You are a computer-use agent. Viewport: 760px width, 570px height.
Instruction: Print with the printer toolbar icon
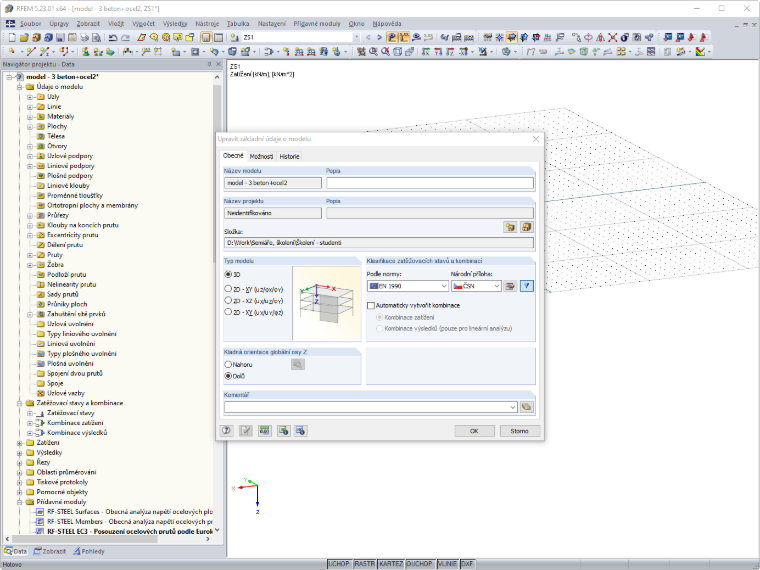(84, 37)
